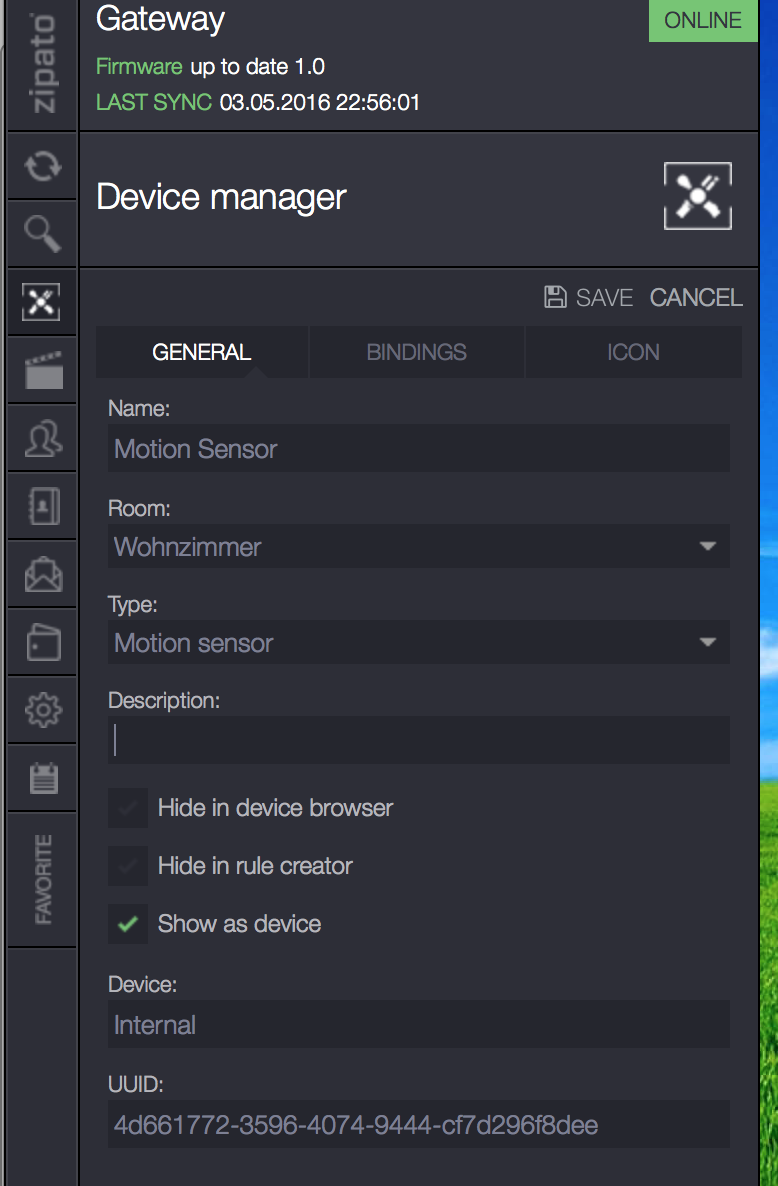Switch to the Icon tab
Image resolution: width=778 pixels, height=1186 pixels.
coord(633,352)
